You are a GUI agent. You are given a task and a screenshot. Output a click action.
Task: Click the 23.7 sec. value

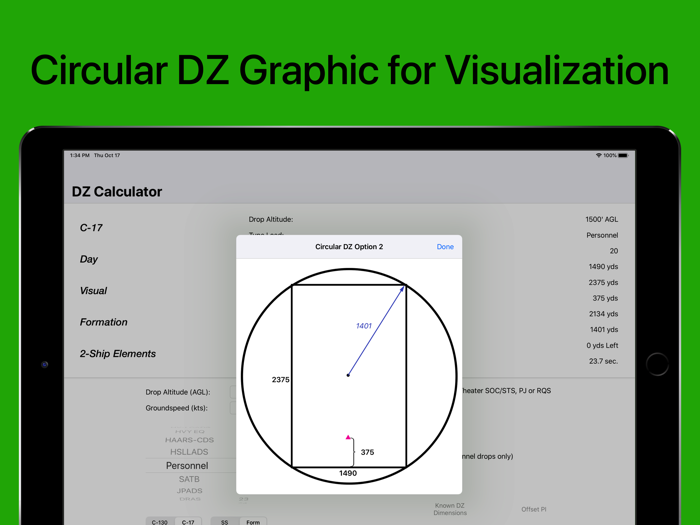pyautogui.click(x=603, y=361)
